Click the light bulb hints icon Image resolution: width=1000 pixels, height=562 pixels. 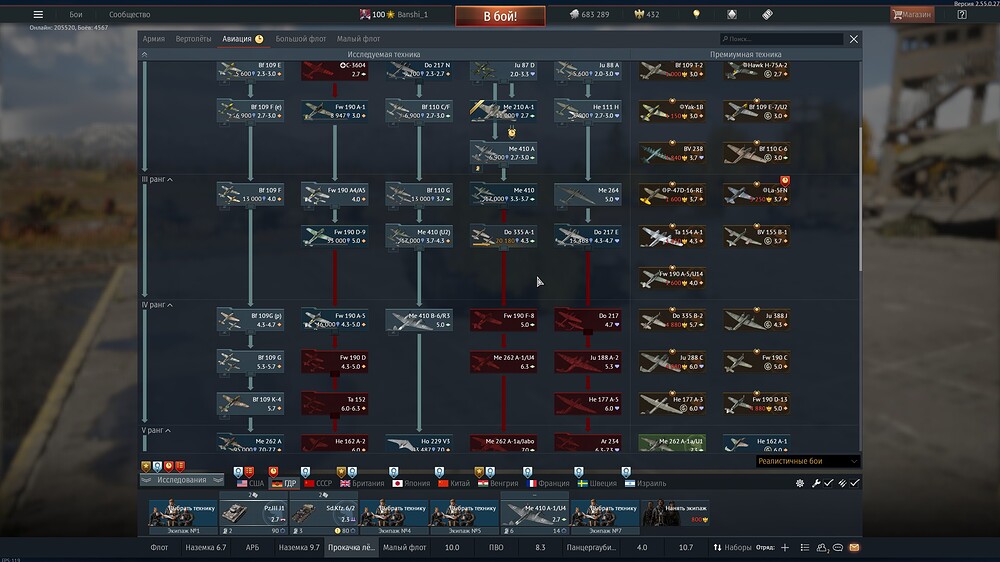tap(696, 15)
